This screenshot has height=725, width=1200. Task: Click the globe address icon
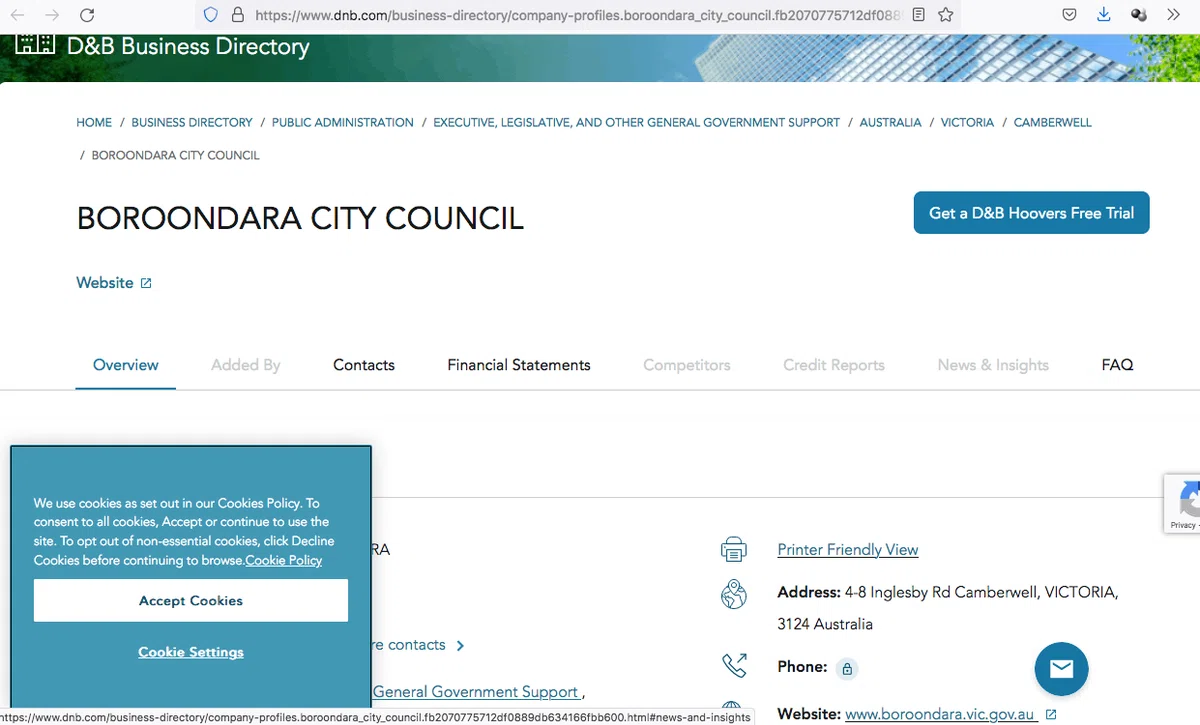click(734, 594)
